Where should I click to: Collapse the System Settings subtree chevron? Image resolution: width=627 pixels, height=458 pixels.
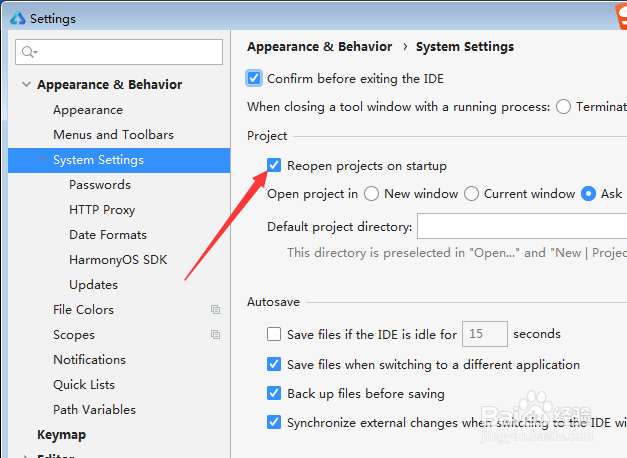(x=42, y=160)
